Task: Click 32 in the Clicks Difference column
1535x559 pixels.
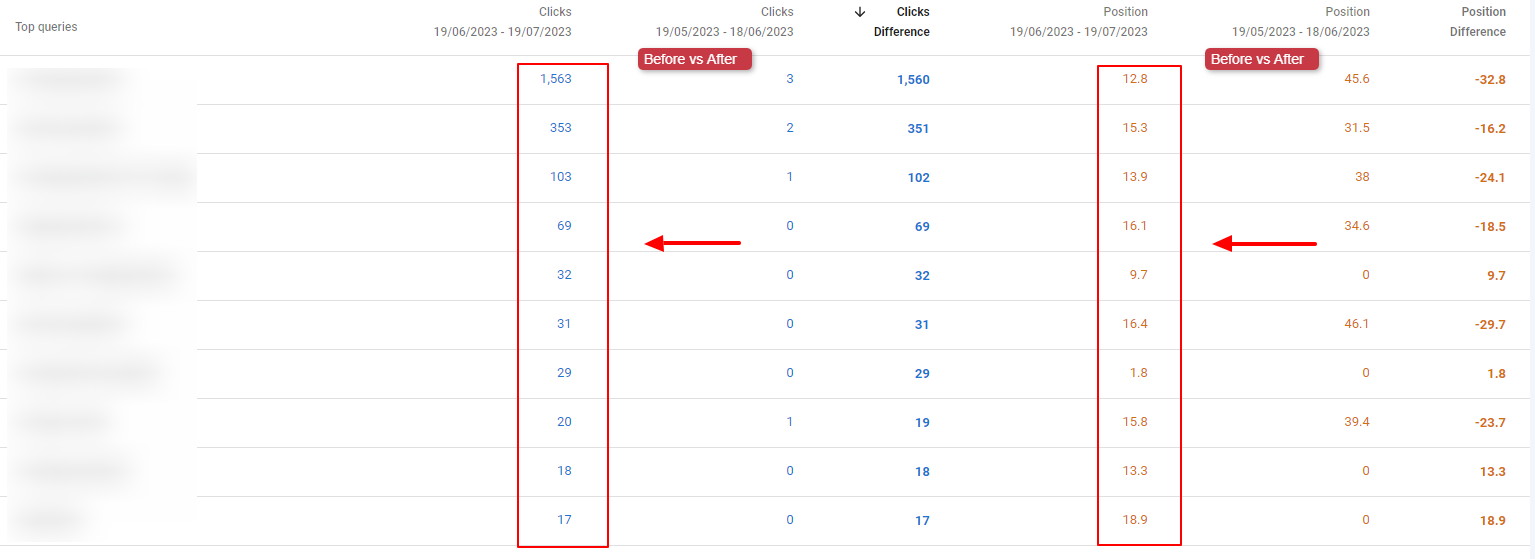Action: tap(922, 275)
